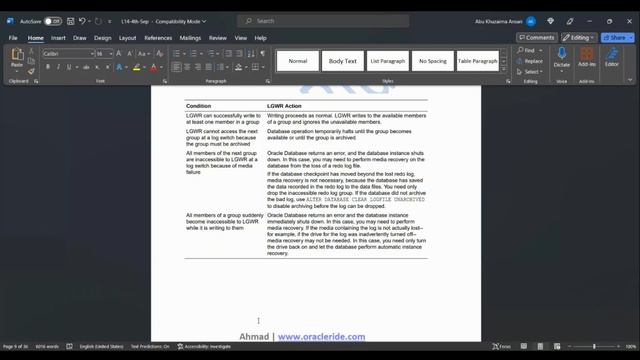Open the Layout tab
Screen dimensions: 640x360
point(127,38)
